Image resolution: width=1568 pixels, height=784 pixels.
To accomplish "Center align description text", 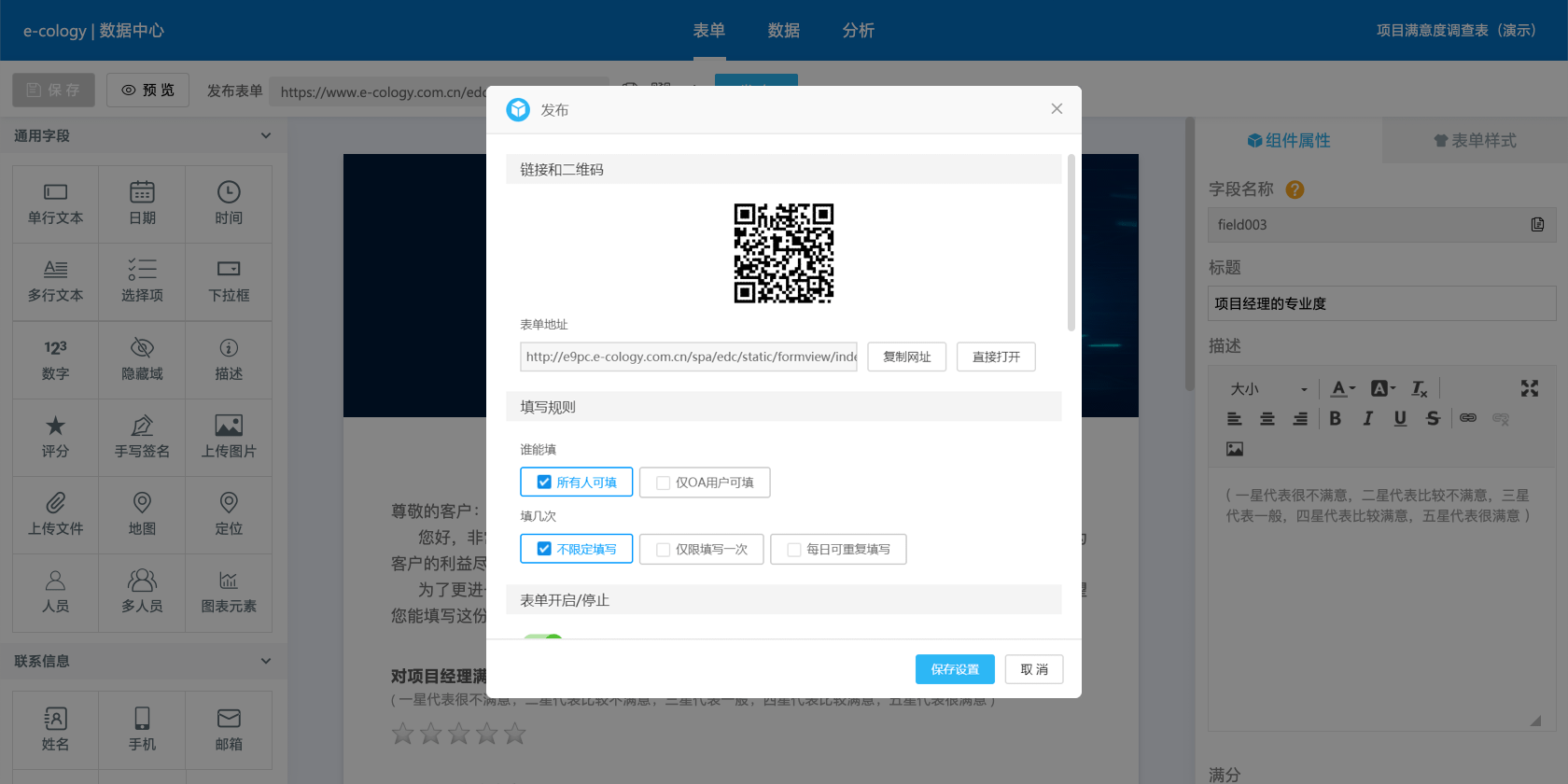I will (x=1267, y=418).
